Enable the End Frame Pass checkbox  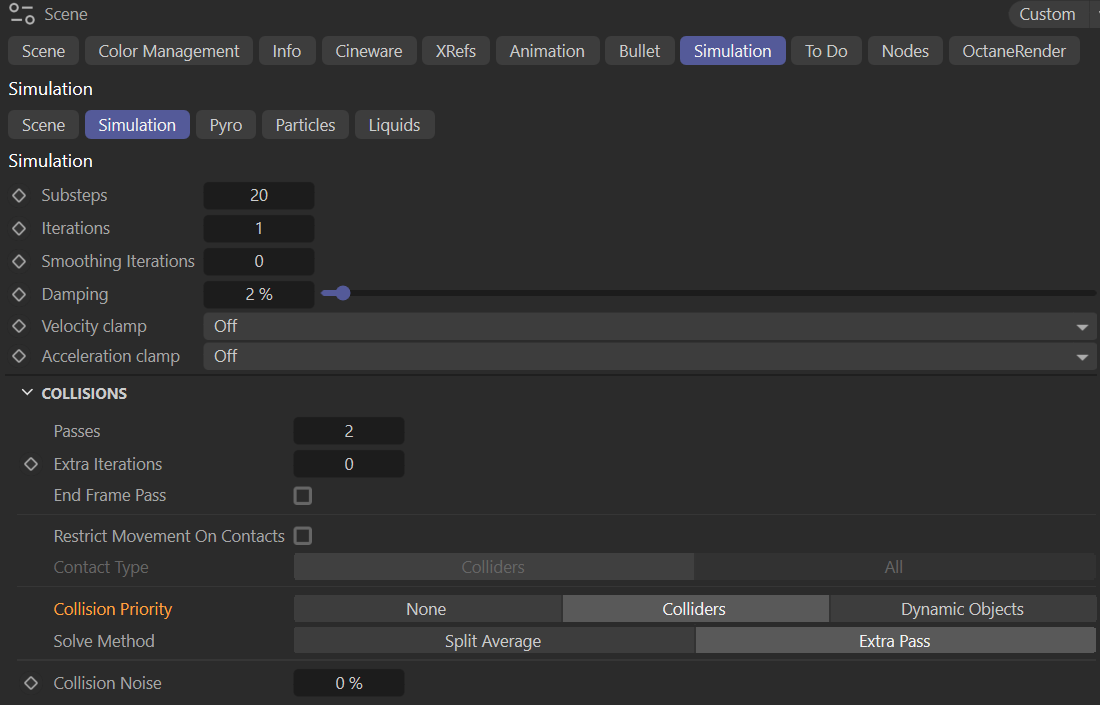(303, 496)
